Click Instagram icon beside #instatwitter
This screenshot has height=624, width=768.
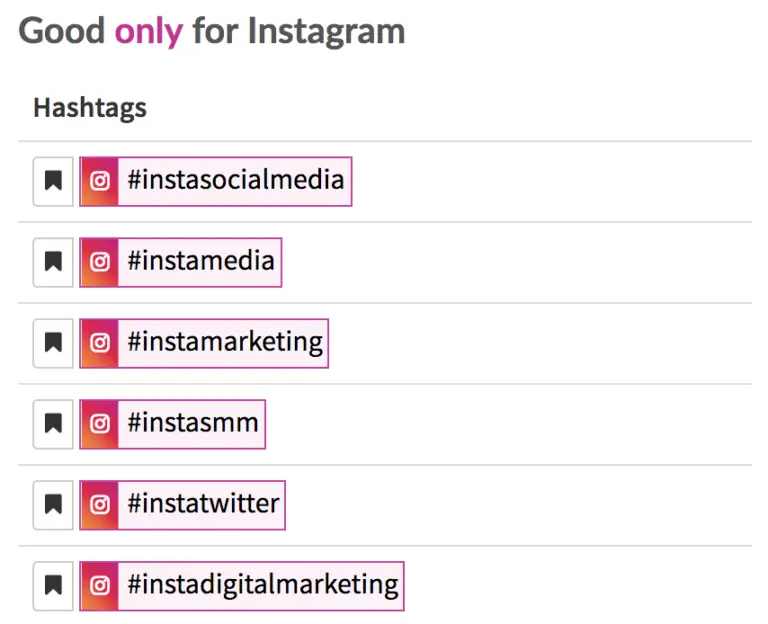tap(99, 504)
